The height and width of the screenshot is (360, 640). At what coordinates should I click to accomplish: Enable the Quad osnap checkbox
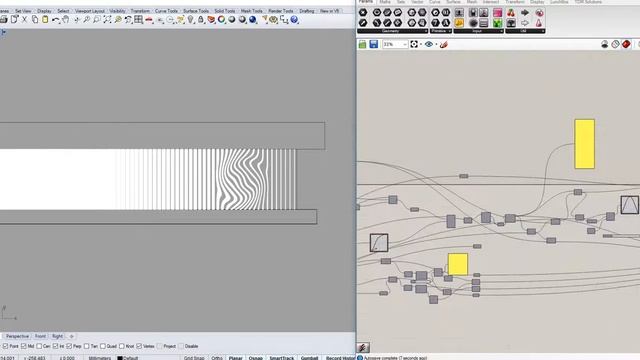pos(103,346)
